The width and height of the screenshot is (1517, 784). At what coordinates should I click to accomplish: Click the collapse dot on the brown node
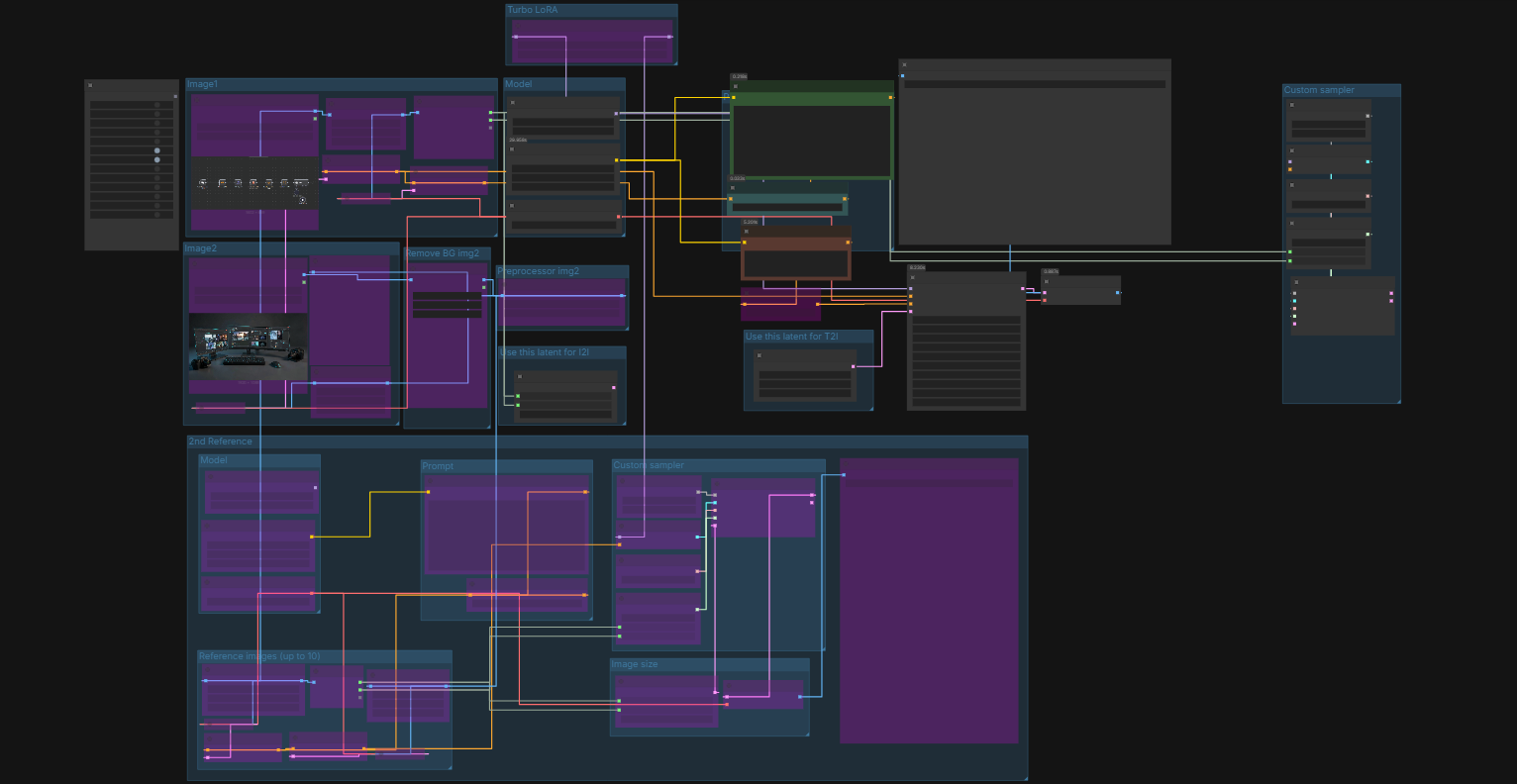[747, 232]
